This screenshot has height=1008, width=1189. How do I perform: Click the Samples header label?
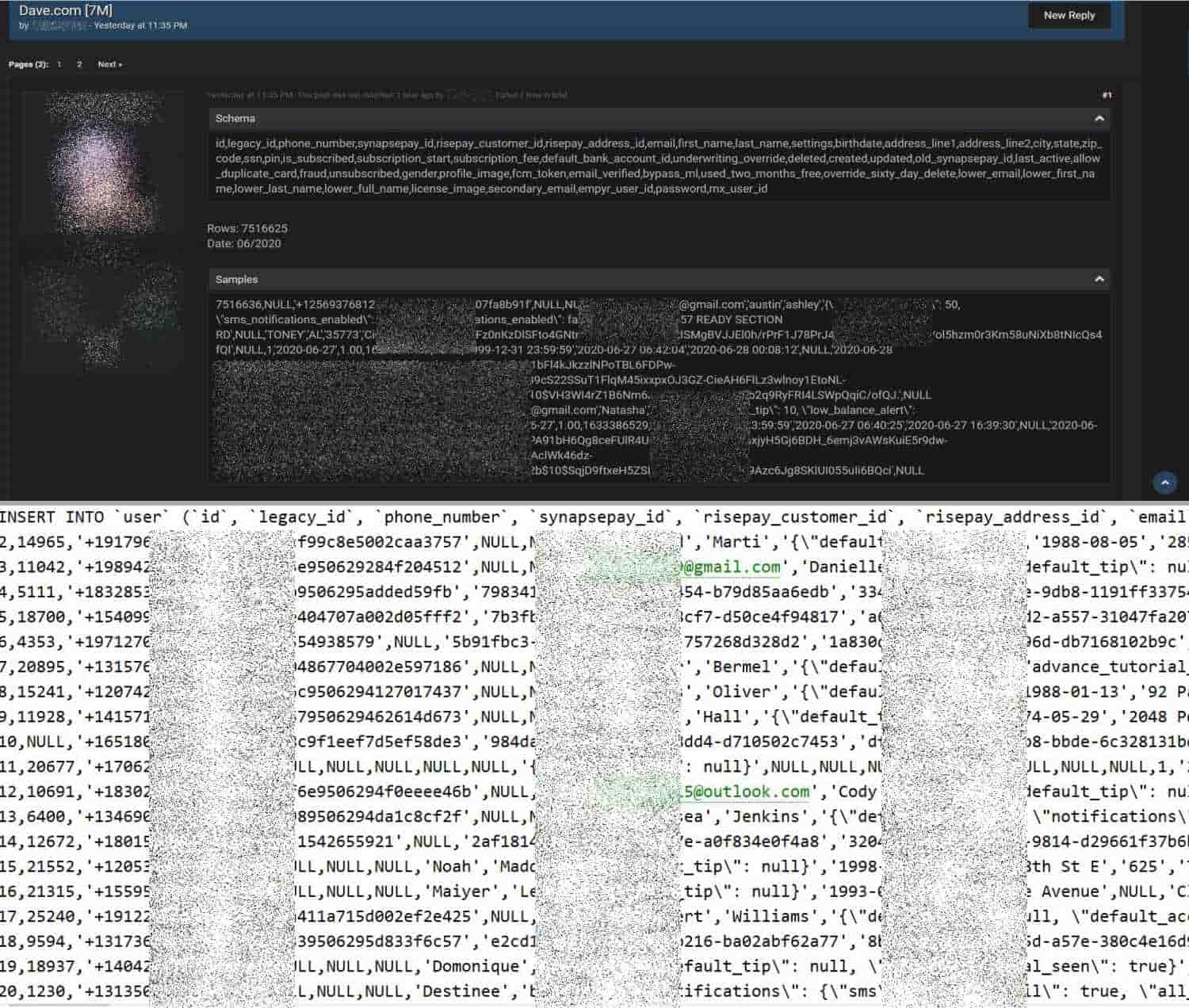click(x=236, y=279)
